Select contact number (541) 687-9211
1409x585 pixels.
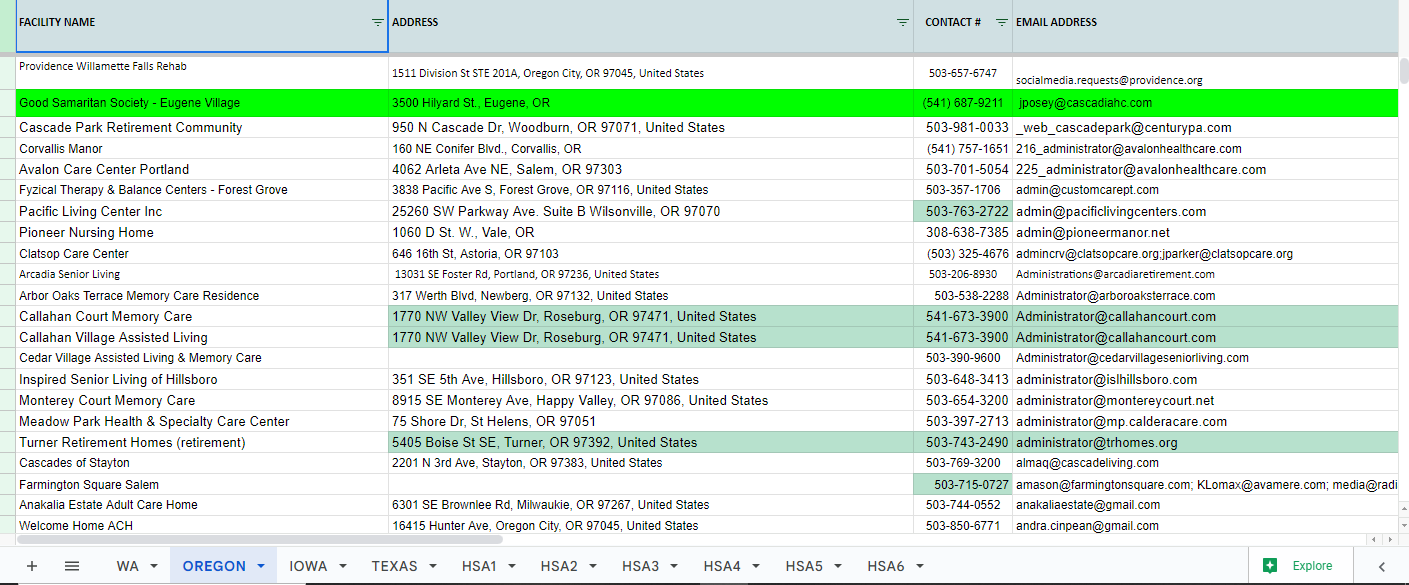[963, 102]
